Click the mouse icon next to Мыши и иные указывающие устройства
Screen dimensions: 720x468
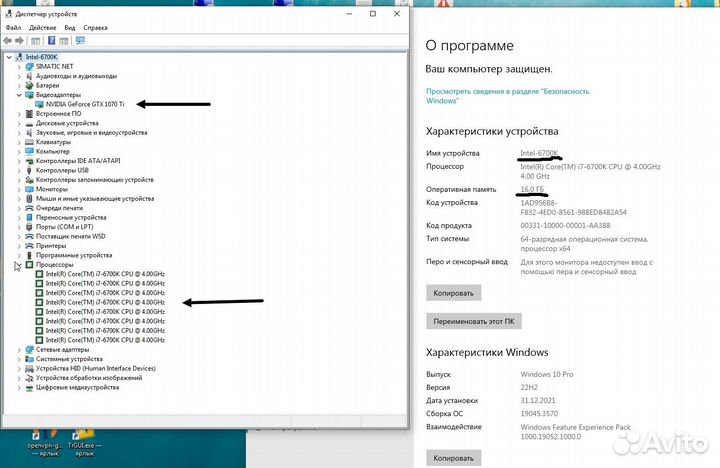coord(29,198)
